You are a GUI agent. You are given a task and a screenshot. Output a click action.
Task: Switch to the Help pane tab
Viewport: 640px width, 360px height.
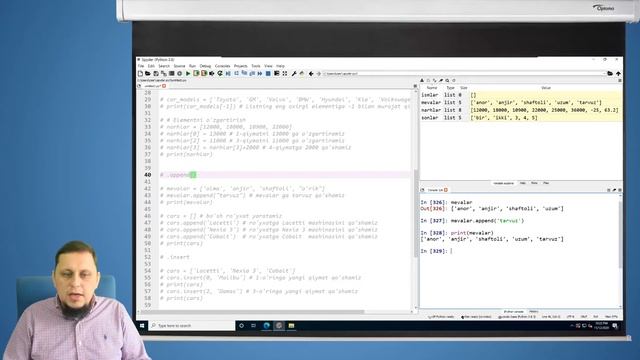coord(522,183)
